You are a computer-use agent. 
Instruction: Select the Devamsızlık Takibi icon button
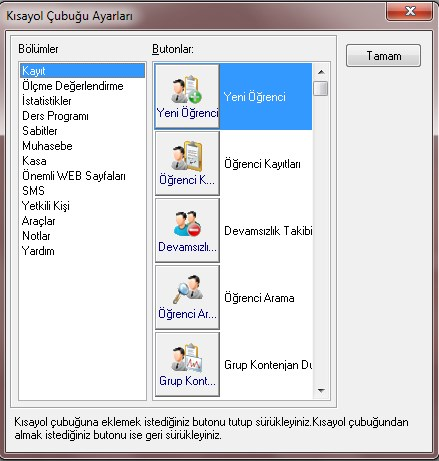coord(187,230)
